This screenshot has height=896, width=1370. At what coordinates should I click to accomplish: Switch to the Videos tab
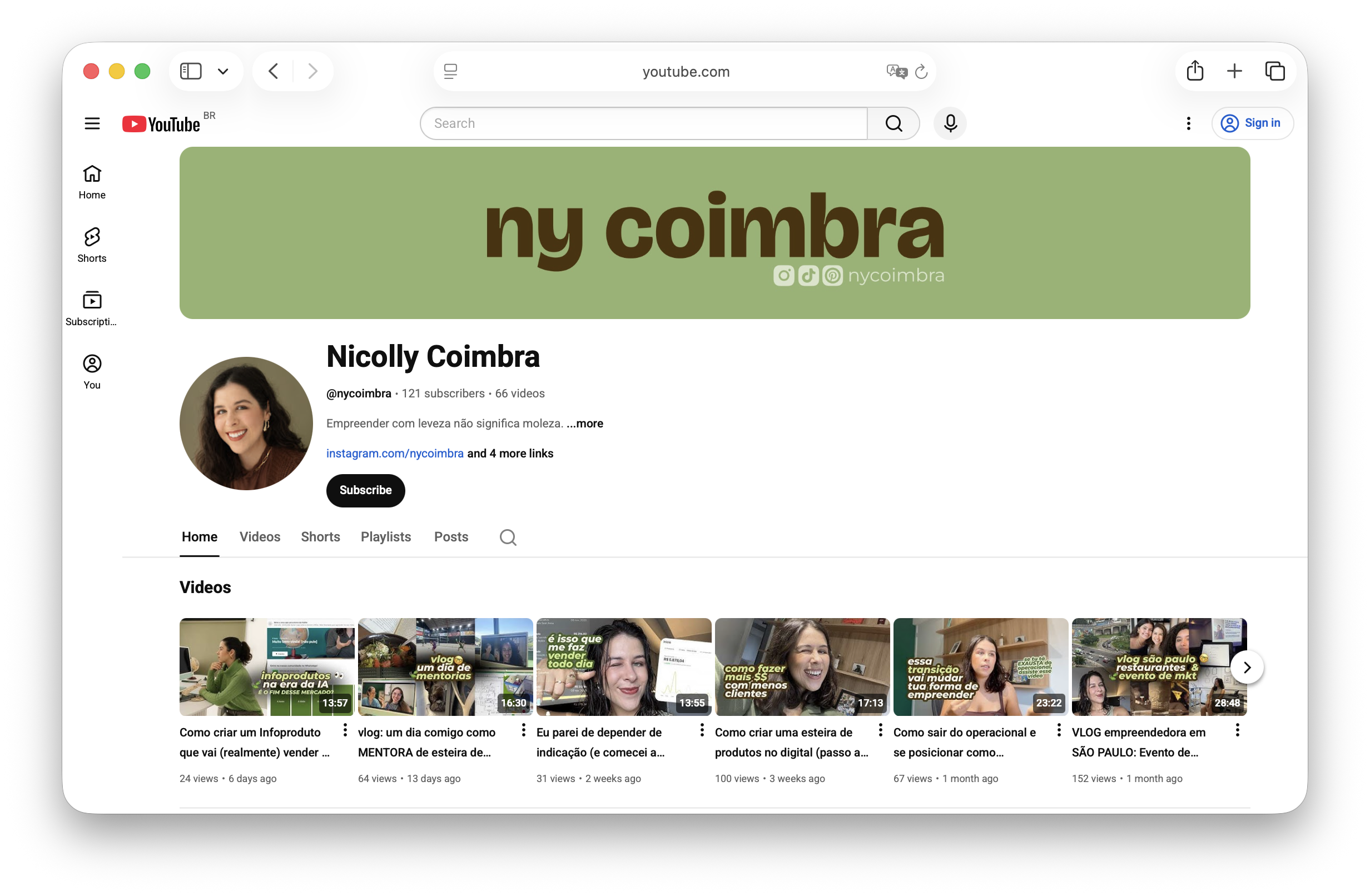[x=260, y=536]
